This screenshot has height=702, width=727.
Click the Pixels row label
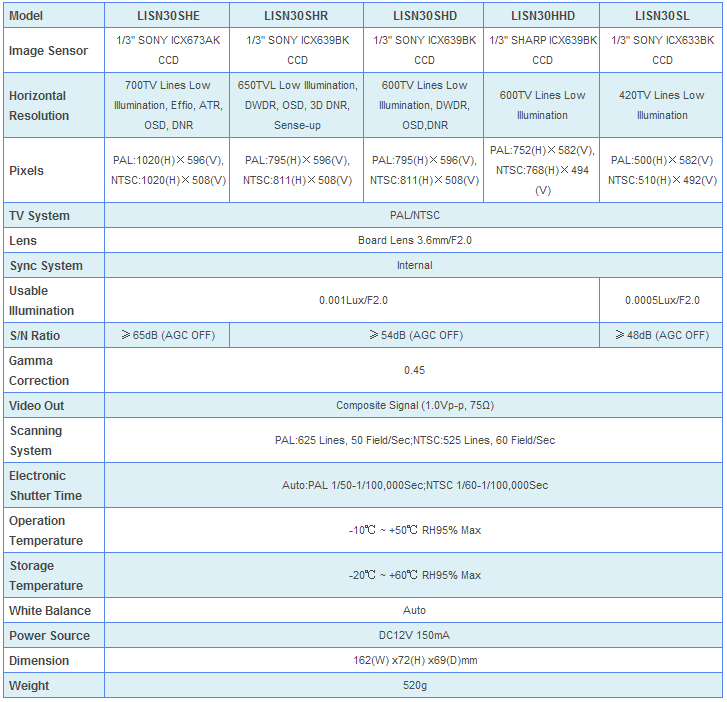click(54, 170)
